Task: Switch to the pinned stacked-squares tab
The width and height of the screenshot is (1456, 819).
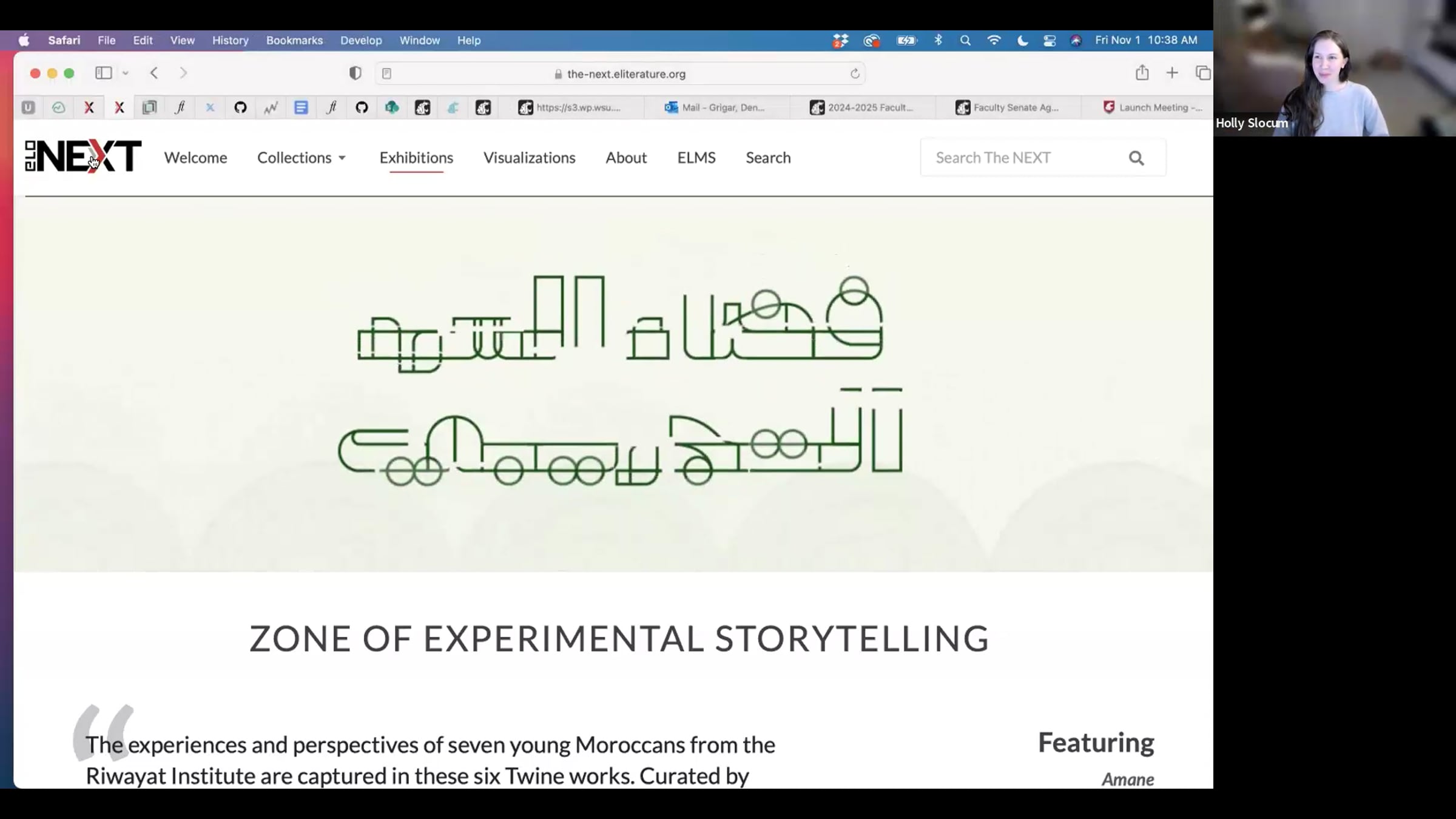Action: click(x=149, y=107)
